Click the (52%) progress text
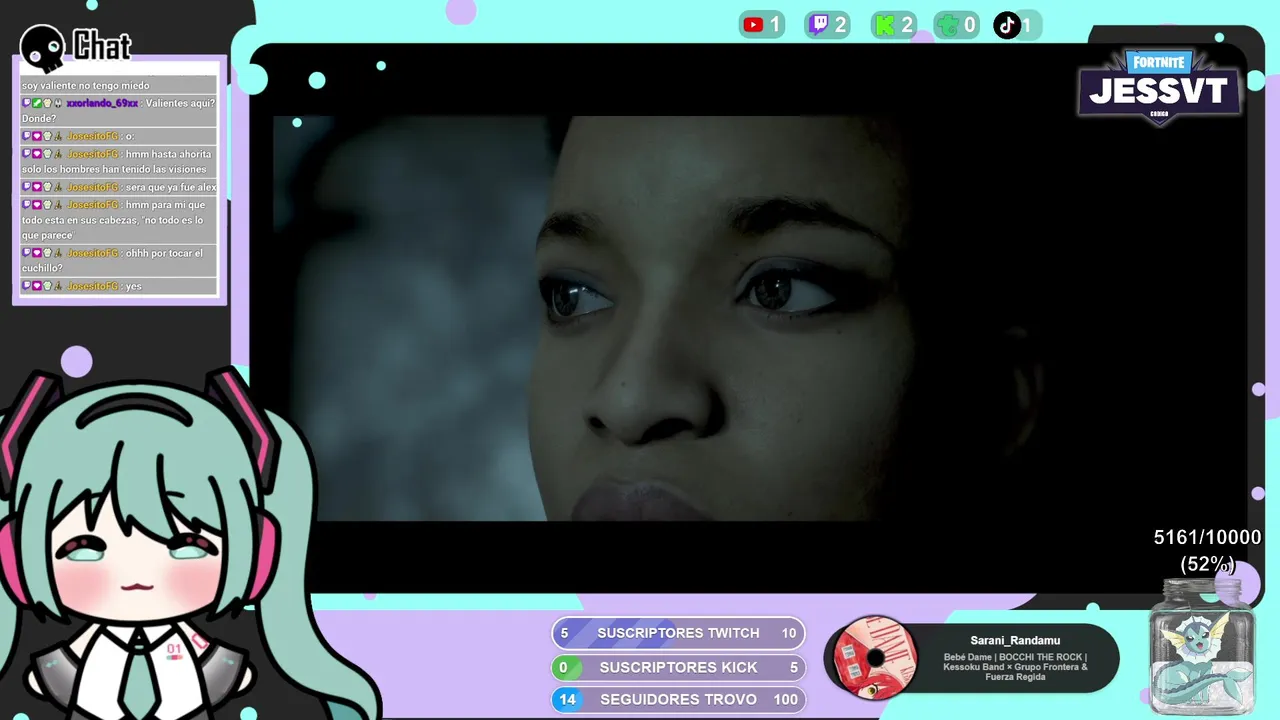 coord(1207,564)
